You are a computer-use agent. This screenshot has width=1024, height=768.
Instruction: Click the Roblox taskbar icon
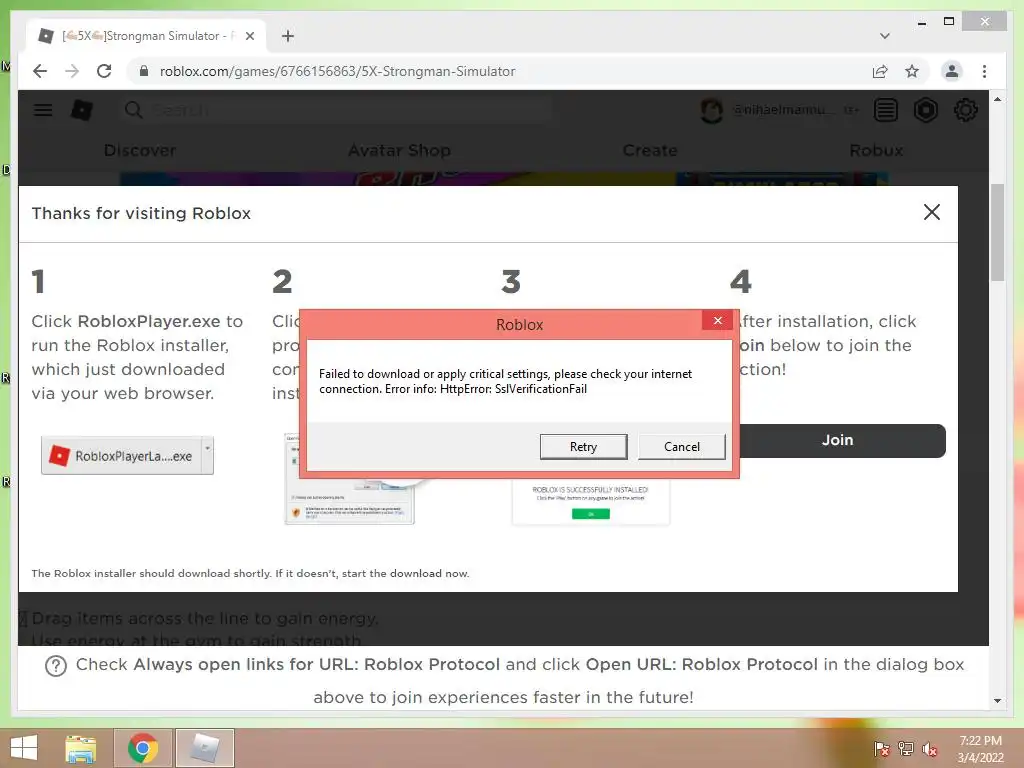click(x=205, y=748)
